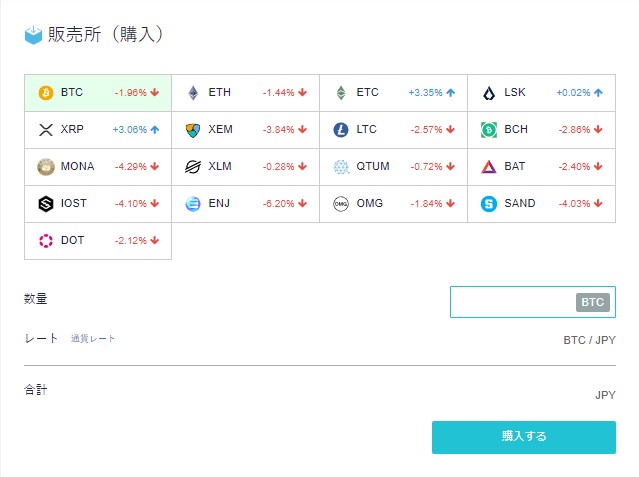The image size is (639, 477).
Task: Choose the NEM XEM shield icon
Action: (193, 130)
